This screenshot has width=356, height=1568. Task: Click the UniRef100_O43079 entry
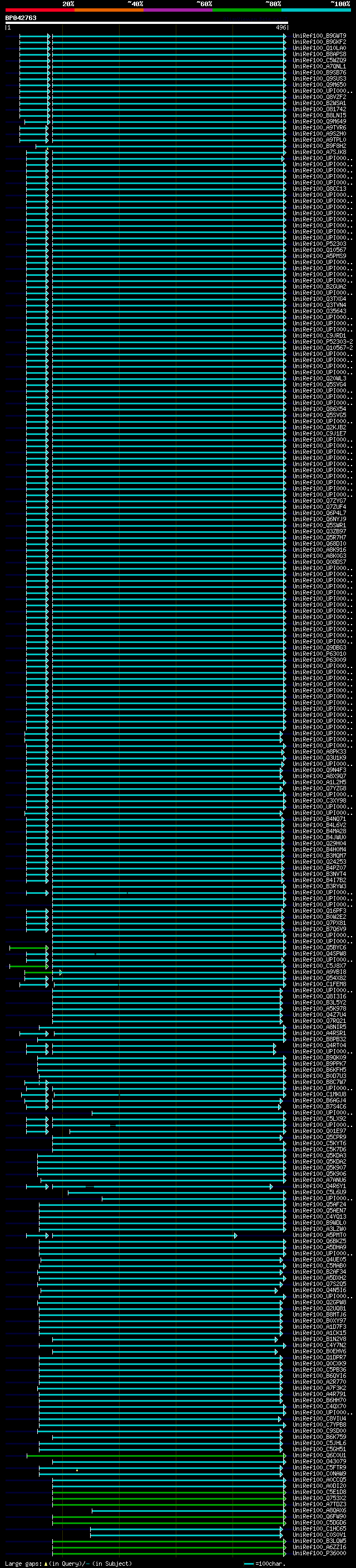pyautogui.click(x=319, y=1461)
